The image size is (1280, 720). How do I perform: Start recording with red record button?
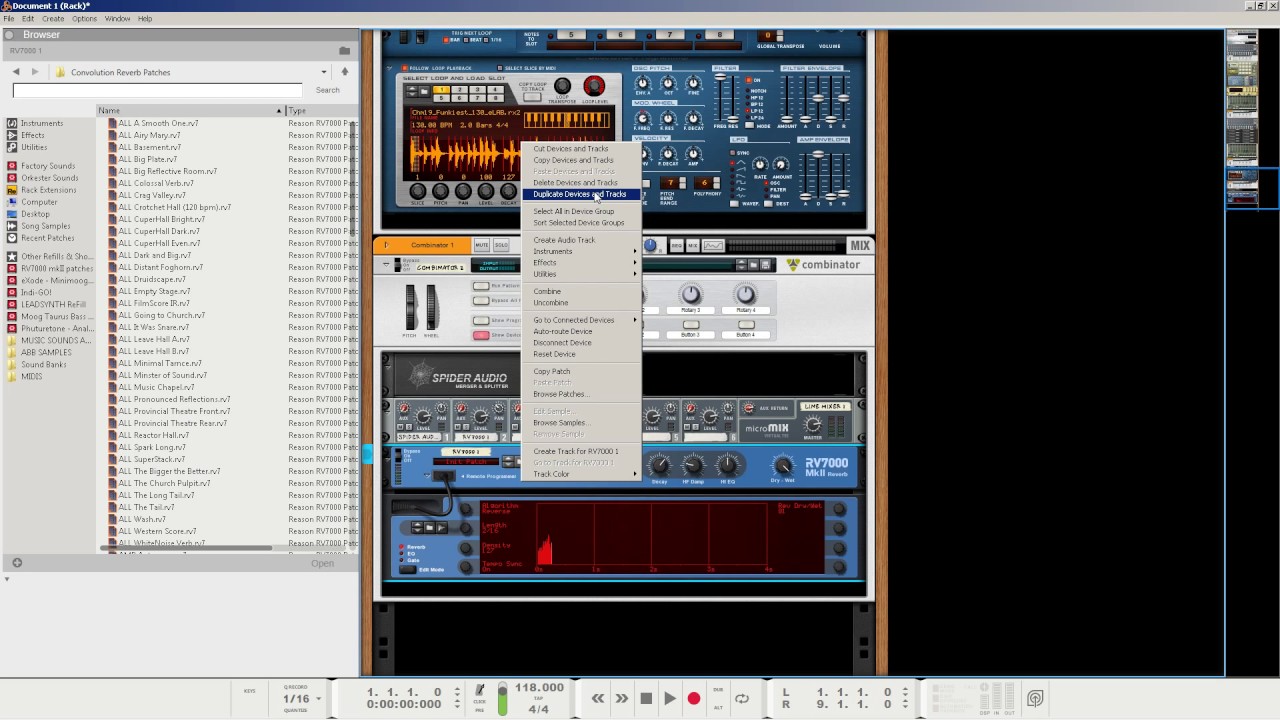click(694, 699)
